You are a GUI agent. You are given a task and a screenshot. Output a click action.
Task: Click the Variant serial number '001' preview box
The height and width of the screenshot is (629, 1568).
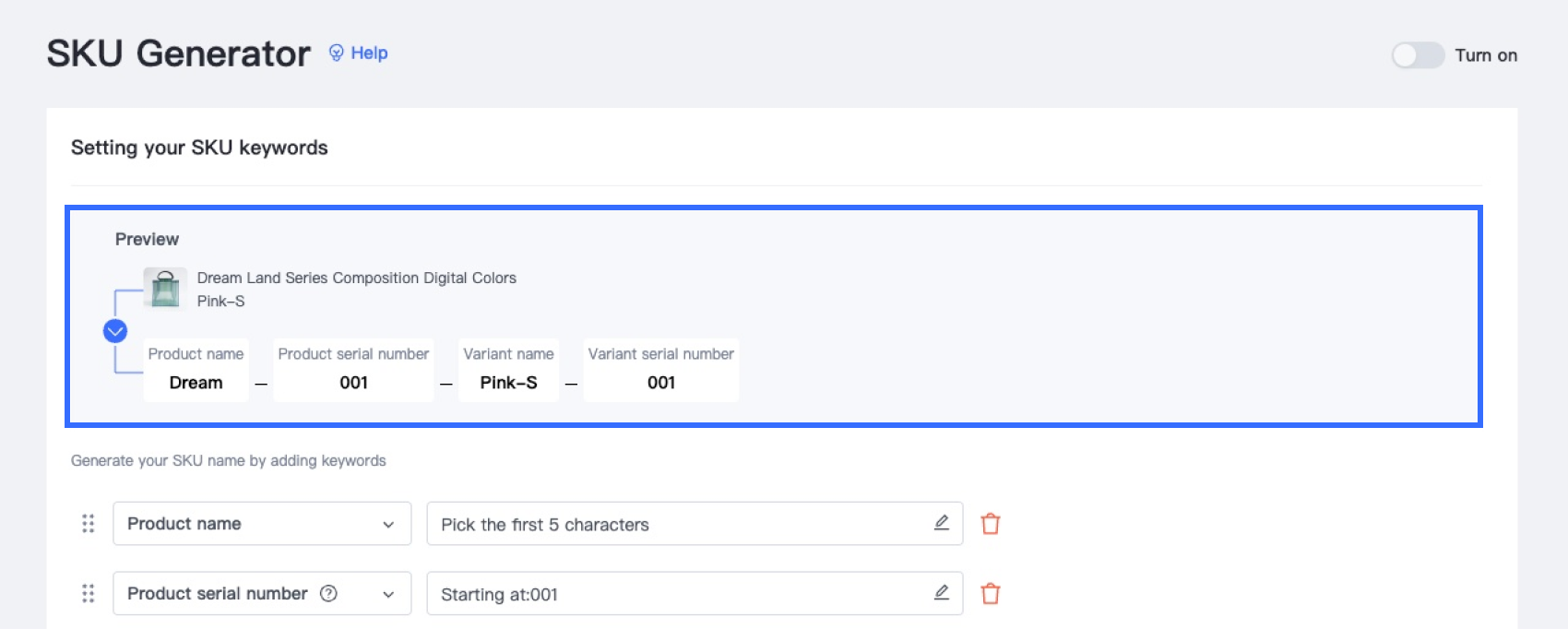coord(660,370)
